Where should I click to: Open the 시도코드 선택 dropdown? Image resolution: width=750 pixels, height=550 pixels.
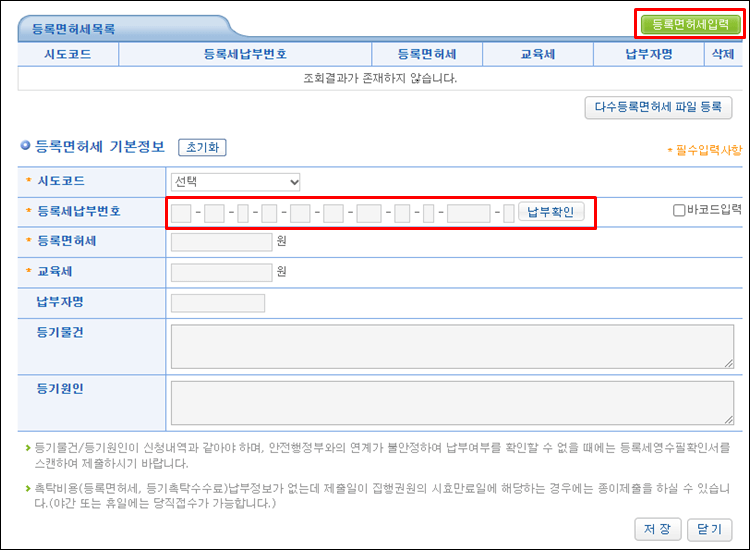pyautogui.click(x=235, y=182)
